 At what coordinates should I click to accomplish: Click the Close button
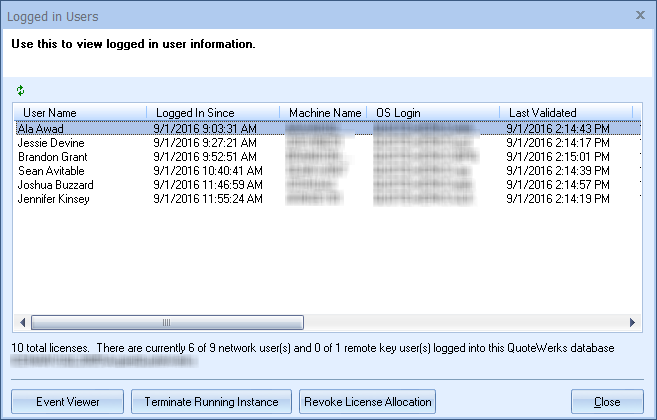(607, 402)
